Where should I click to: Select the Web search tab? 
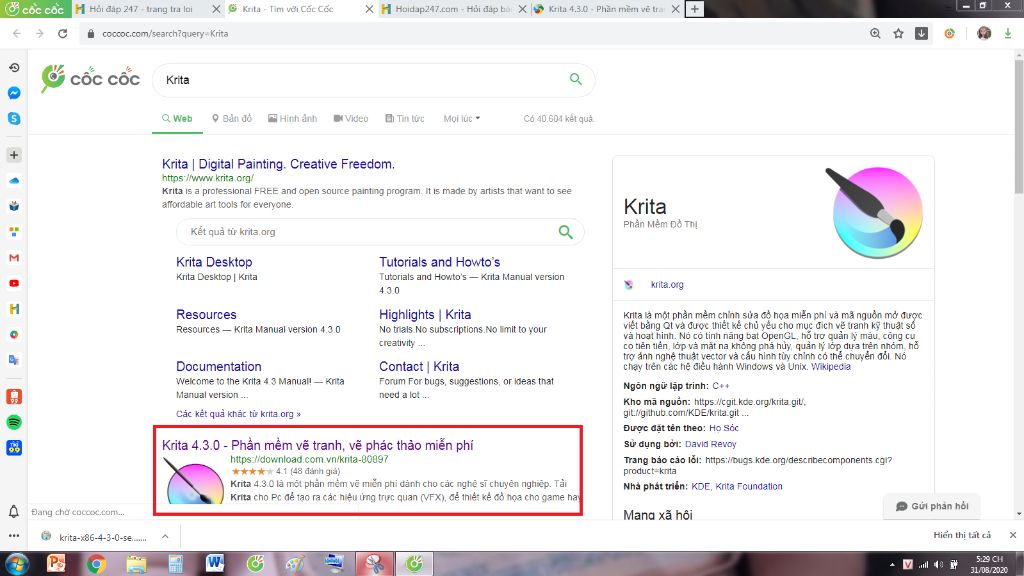coord(177,119)
